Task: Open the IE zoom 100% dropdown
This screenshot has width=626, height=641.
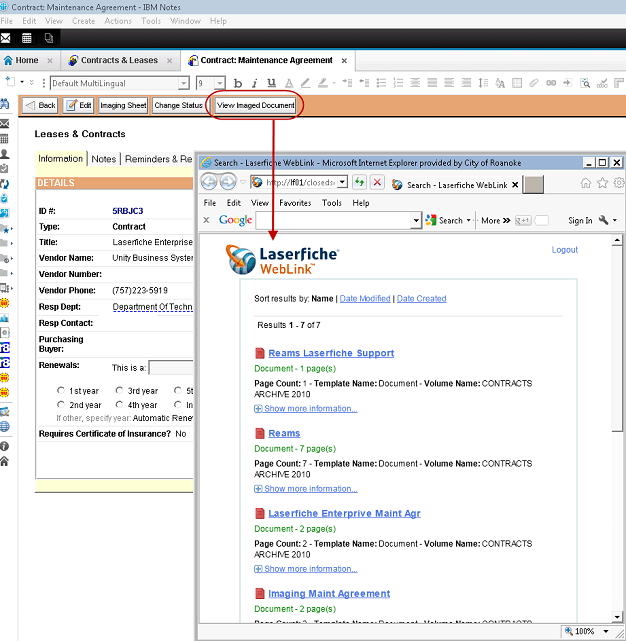Action: (606, 632)
